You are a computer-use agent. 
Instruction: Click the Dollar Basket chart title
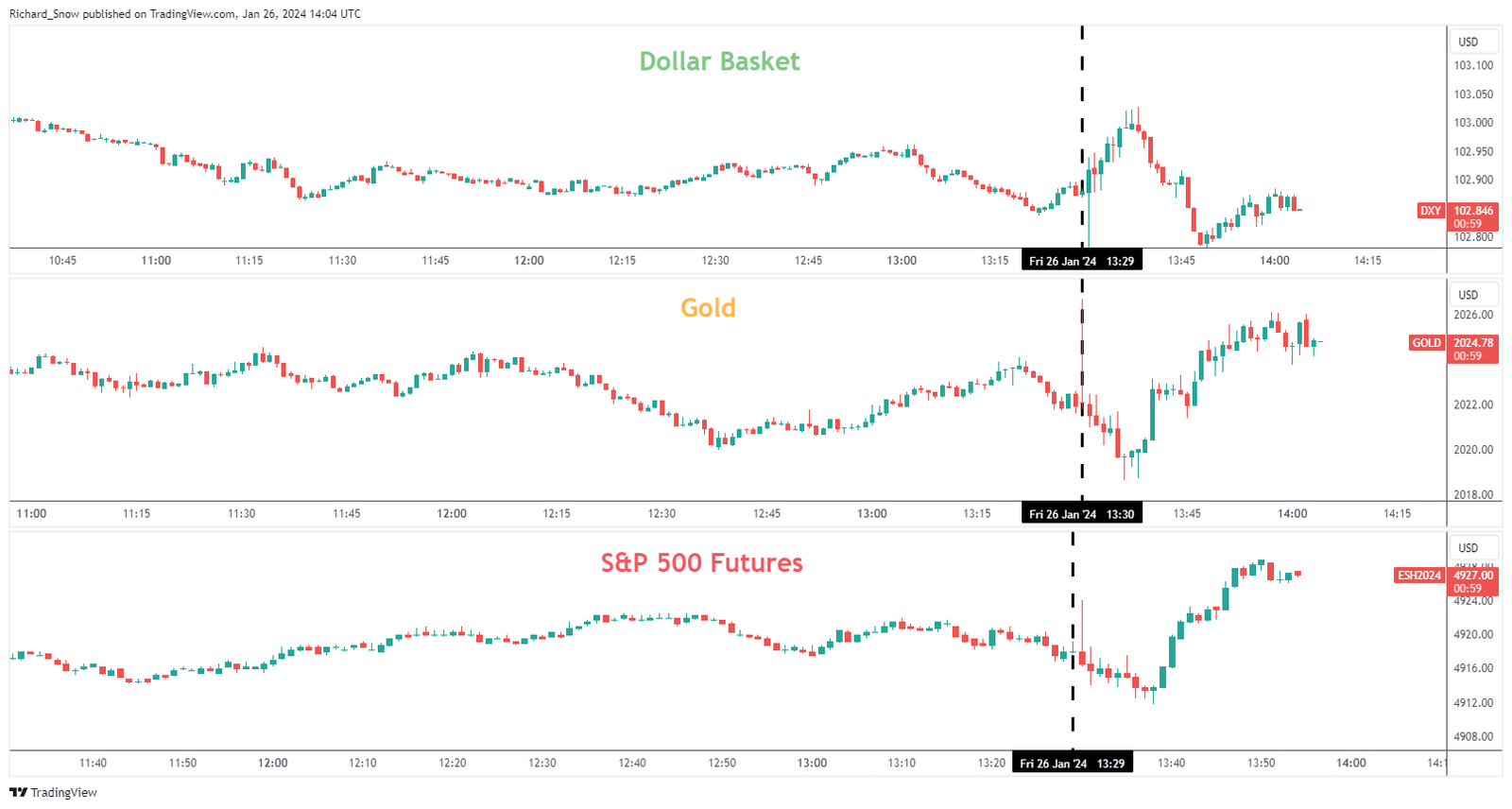(x=719, y=61)
